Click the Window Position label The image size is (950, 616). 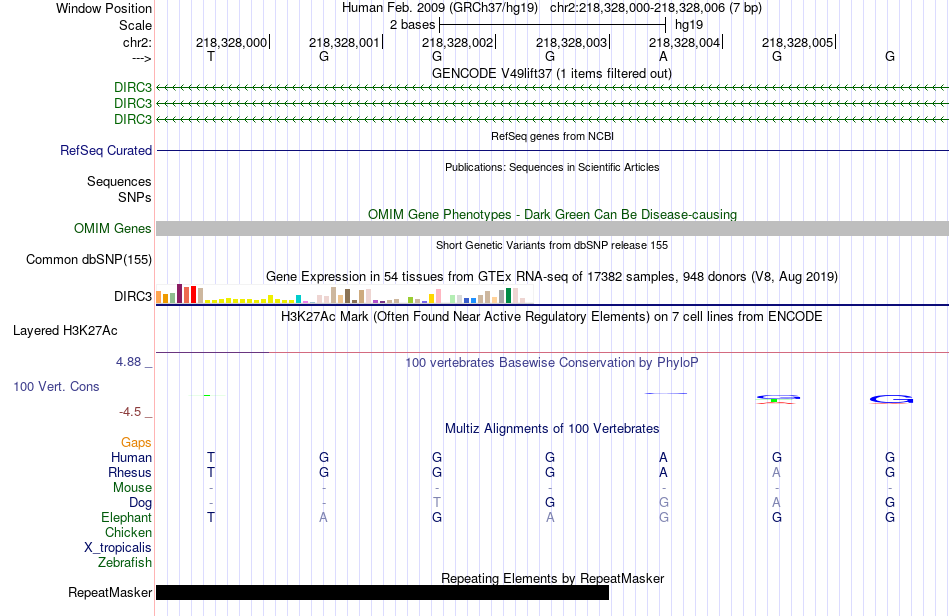(x=104, y=8)
